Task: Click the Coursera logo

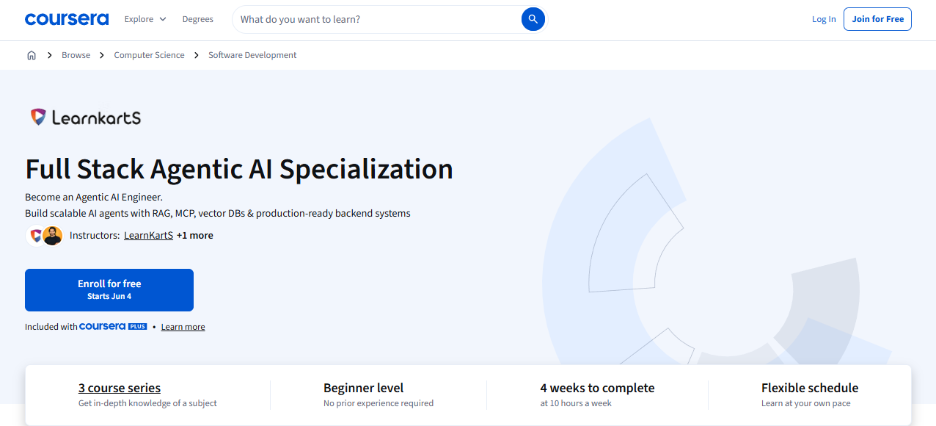Action: [67, 19]
